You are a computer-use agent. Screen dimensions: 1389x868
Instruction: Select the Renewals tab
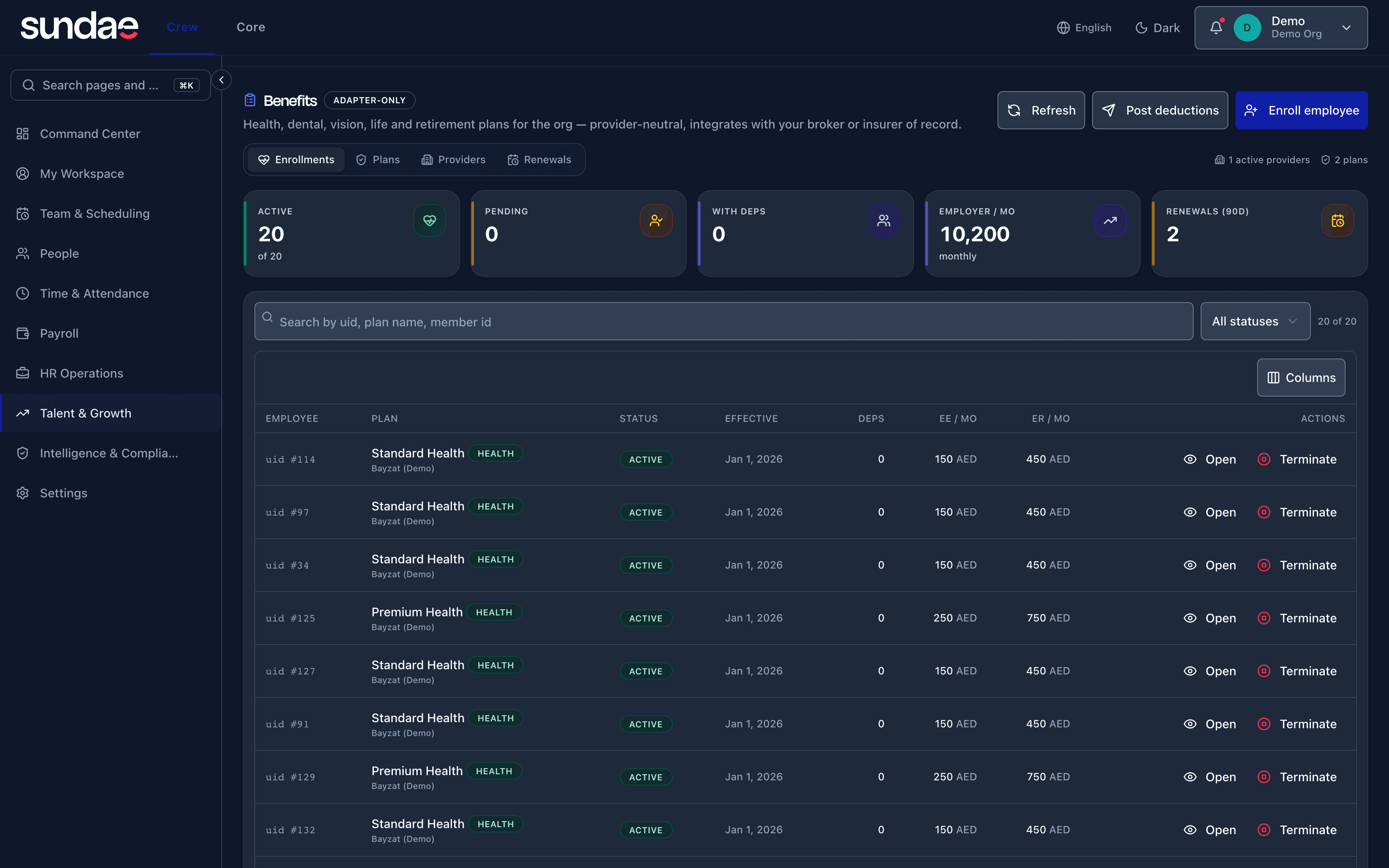pos(540,160)
